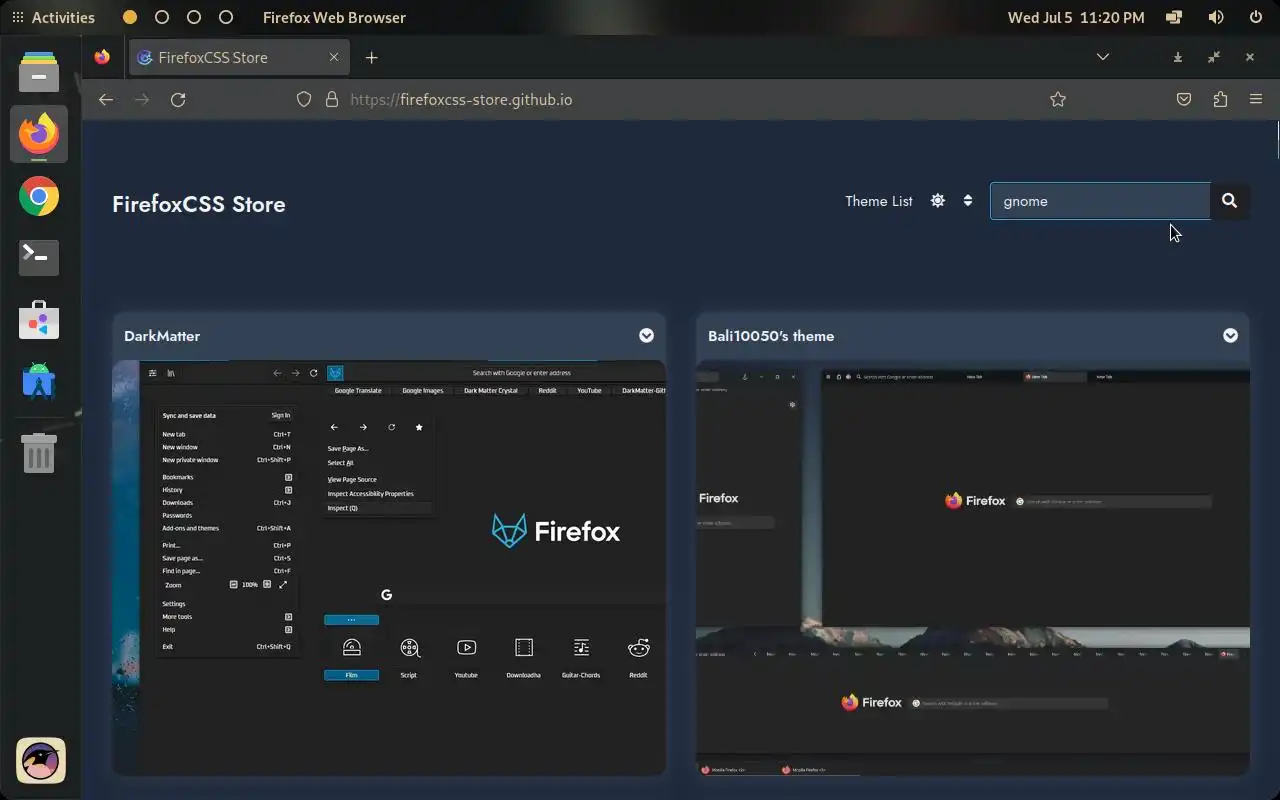The width and height of the screenshot is (1280, 800).
Task: Open the DarkMatter theme preview image
Action: coord(389,567)
